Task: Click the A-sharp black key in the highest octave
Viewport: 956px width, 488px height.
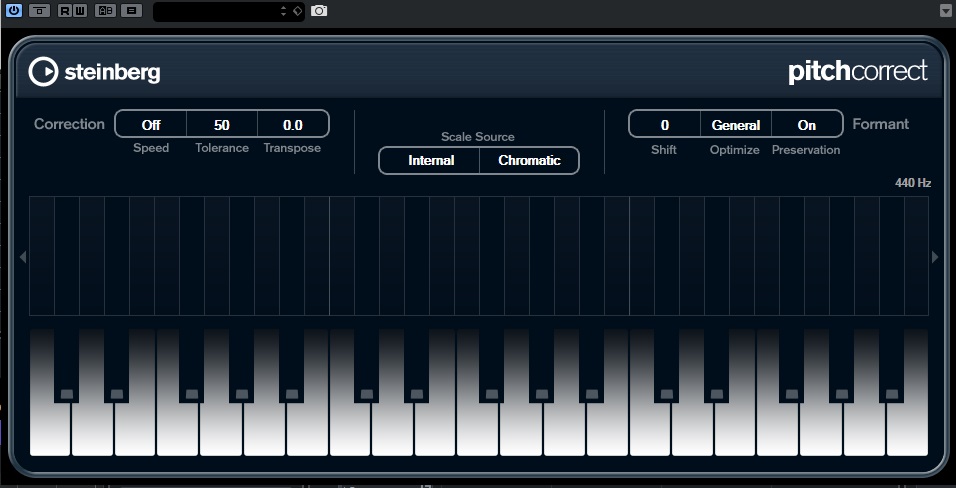Action: point(891,366)
